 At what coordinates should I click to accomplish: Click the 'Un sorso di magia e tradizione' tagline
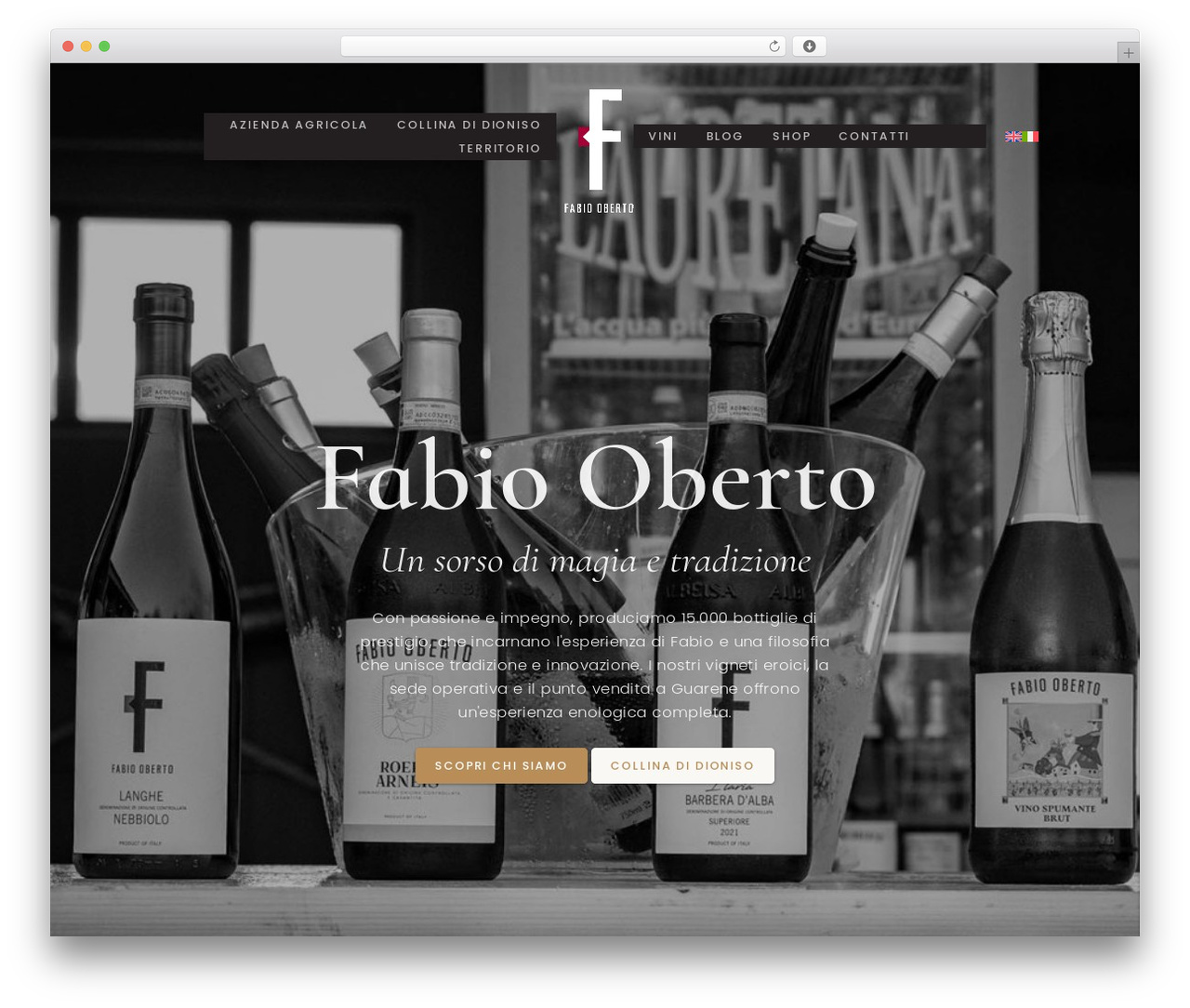click(x=596, y=561)
